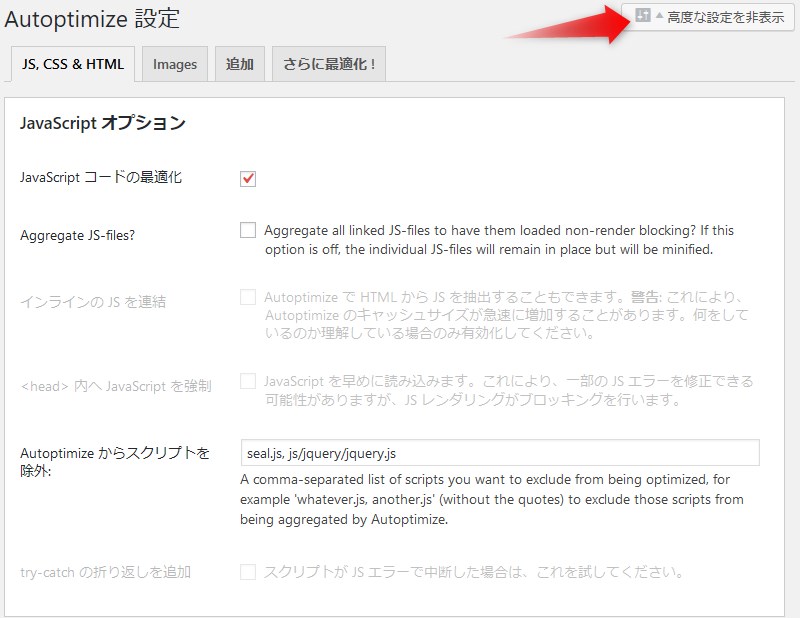Activate the JS, CSS & HTML tab
800x618 pixels.
(70, 63)
